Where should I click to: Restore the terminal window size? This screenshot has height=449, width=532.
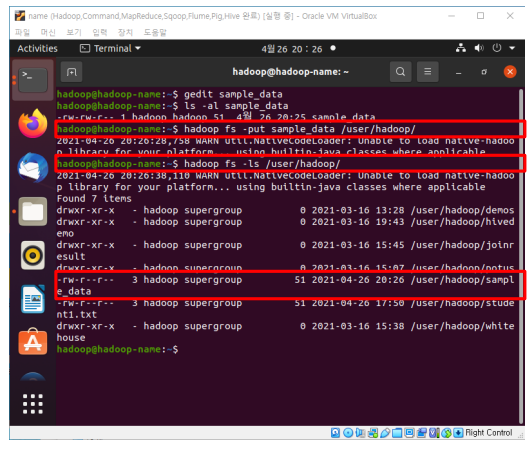coord(484,72)
